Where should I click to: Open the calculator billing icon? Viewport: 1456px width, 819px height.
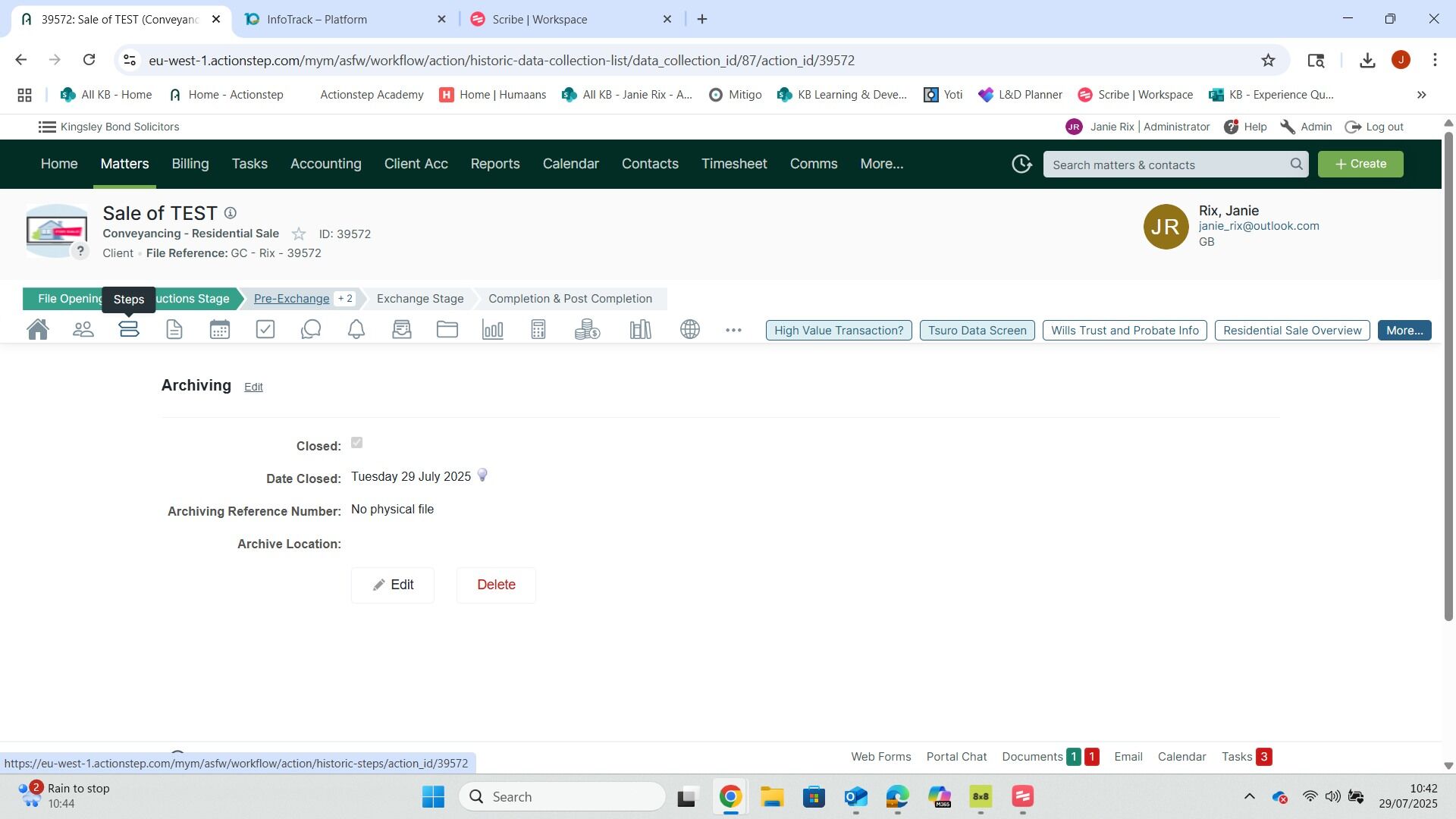(x=538, y=330)
